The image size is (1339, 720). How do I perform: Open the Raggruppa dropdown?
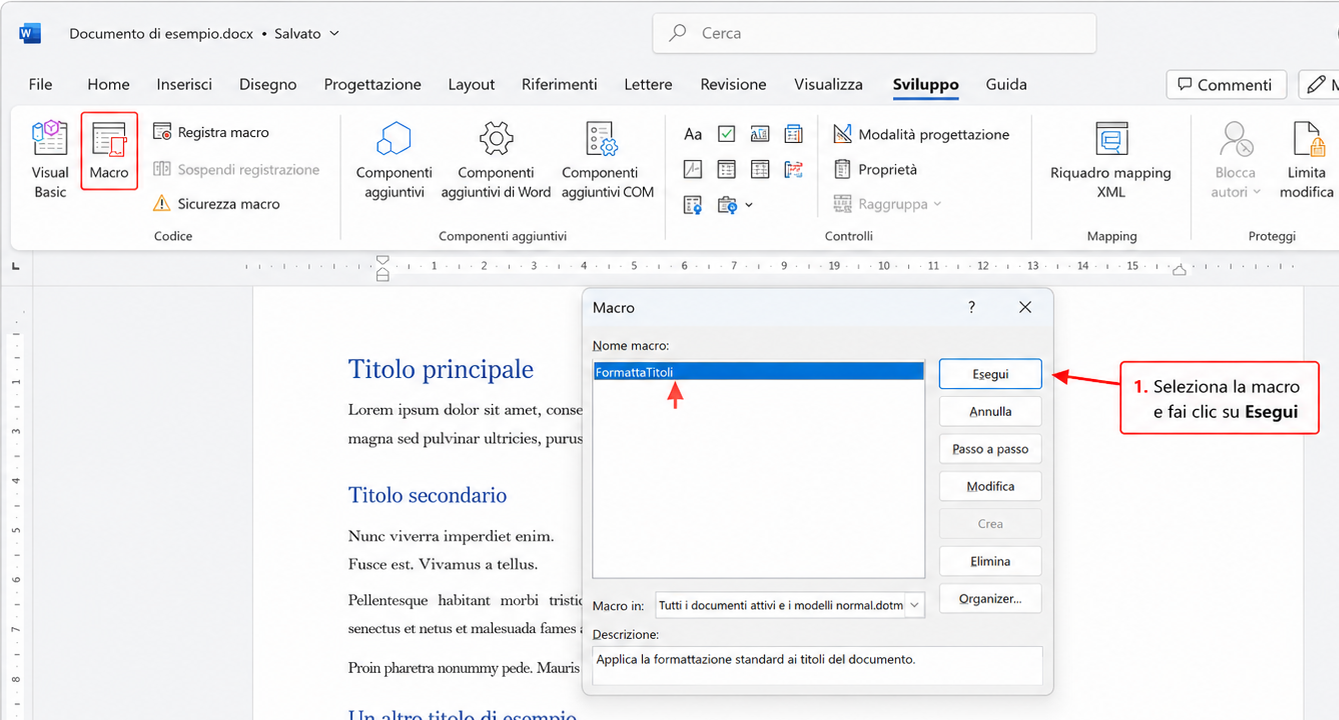[x=887, y=204]
